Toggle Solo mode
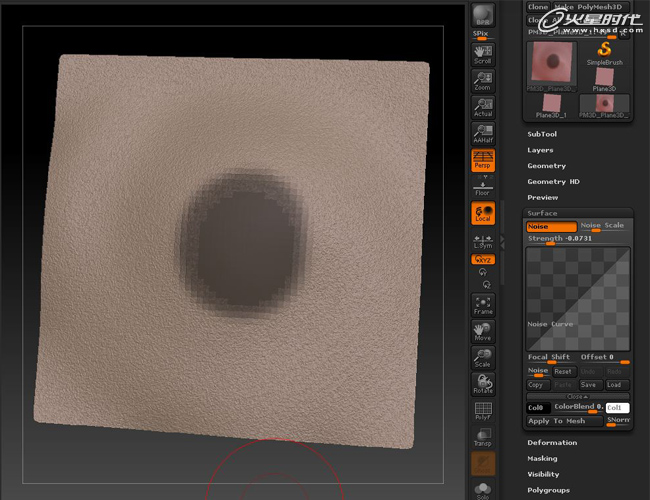The image size is (650, 500). (x=483, y=491)
